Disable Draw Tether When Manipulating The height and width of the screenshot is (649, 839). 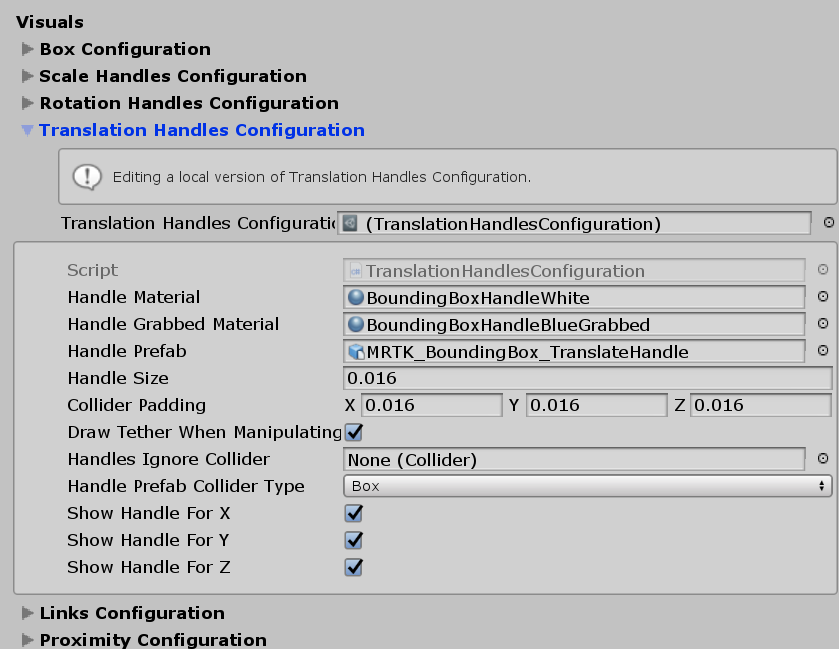[352, 432]
